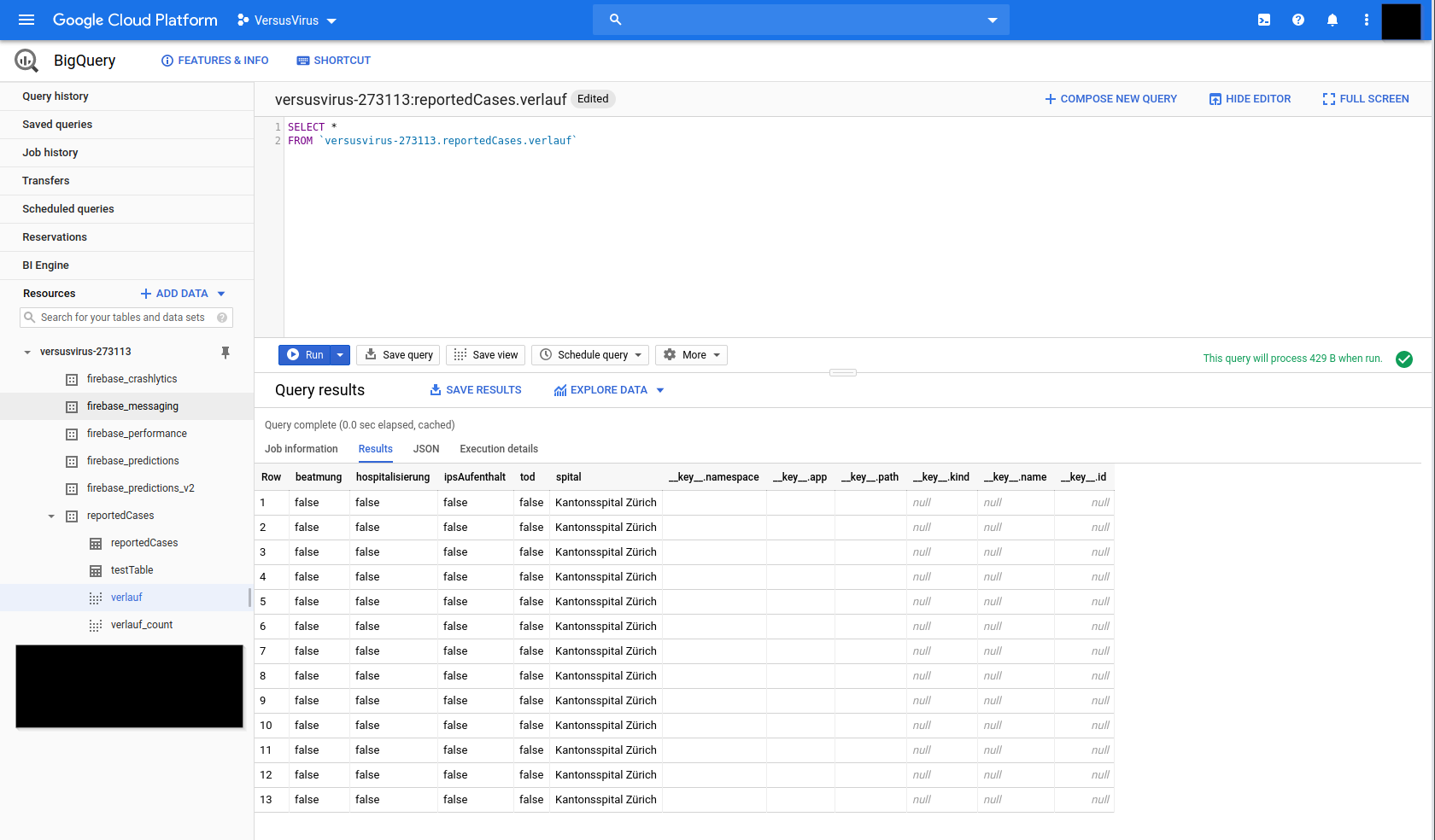
Task: Open Transfers in sidebar
Action: coord(126,181)
